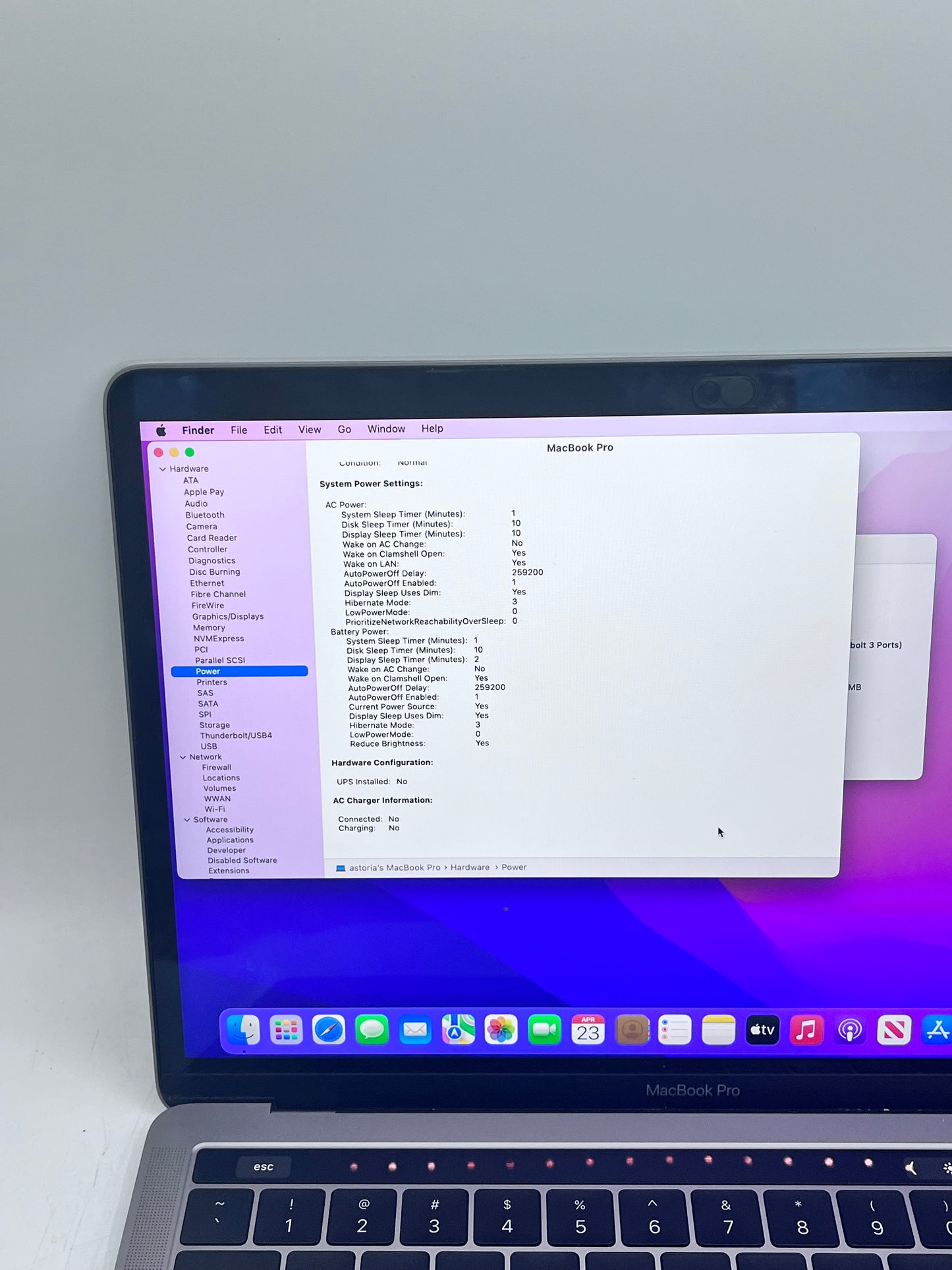Open the File menu
952x1270 pixels.
pos(238,430)
